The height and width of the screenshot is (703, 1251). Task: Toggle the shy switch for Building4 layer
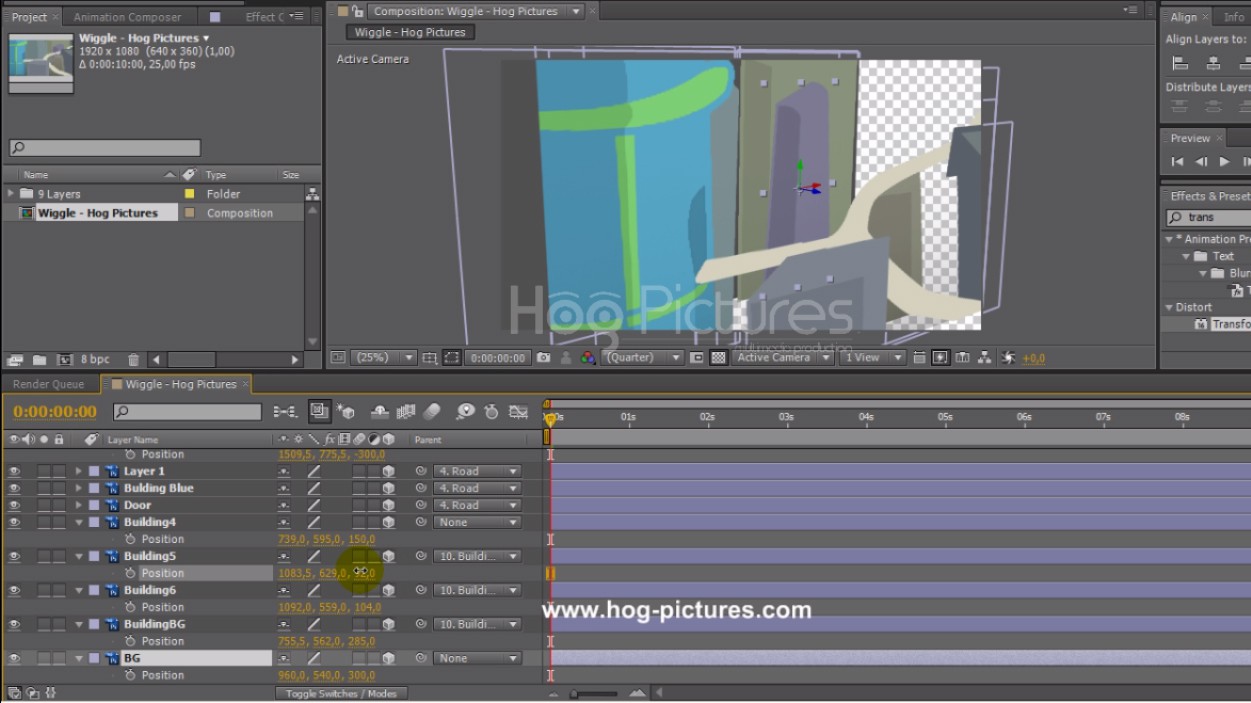tap(284, 522)
